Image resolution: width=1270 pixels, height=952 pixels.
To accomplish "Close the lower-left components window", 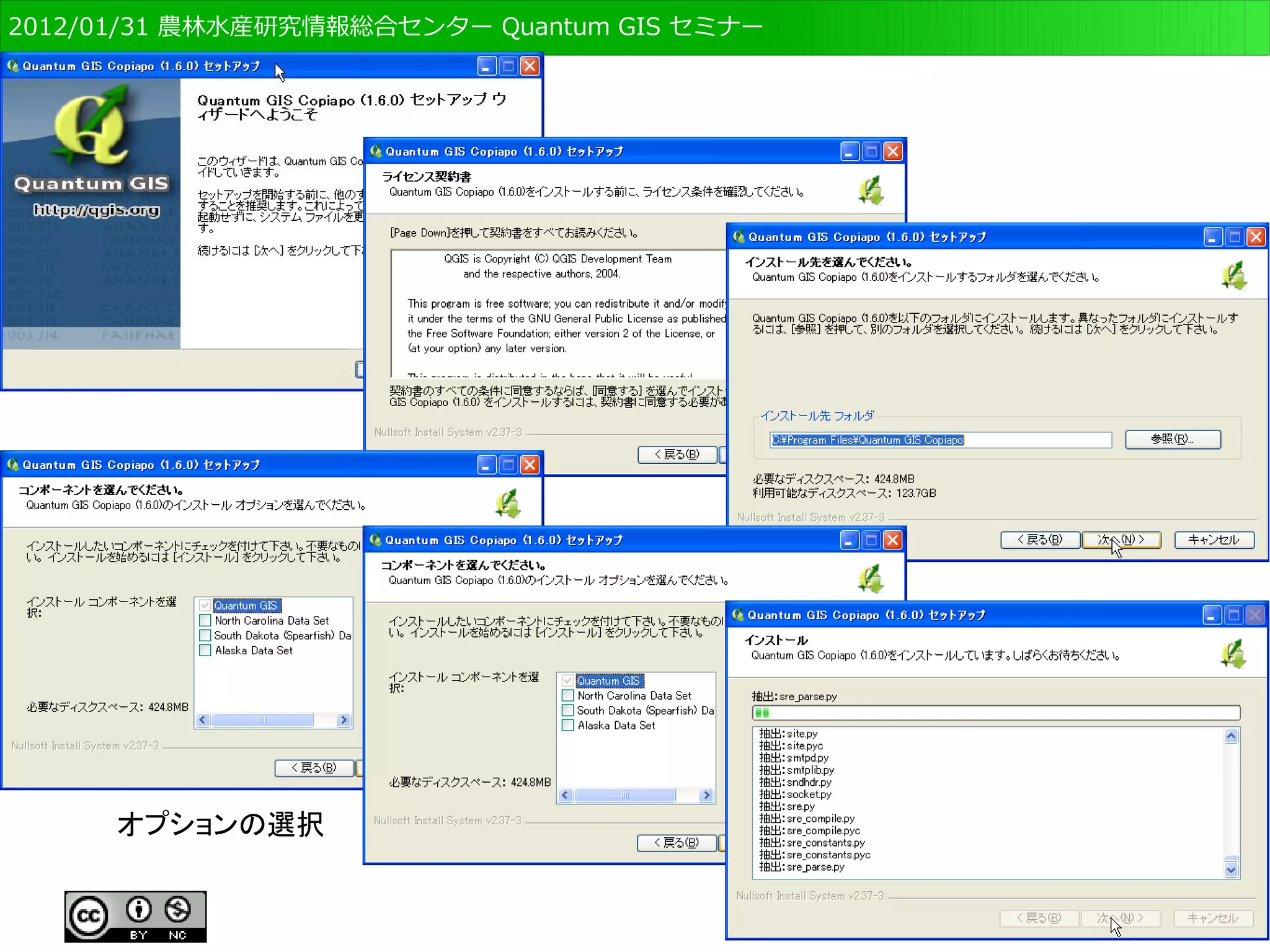I will point(530,465).
